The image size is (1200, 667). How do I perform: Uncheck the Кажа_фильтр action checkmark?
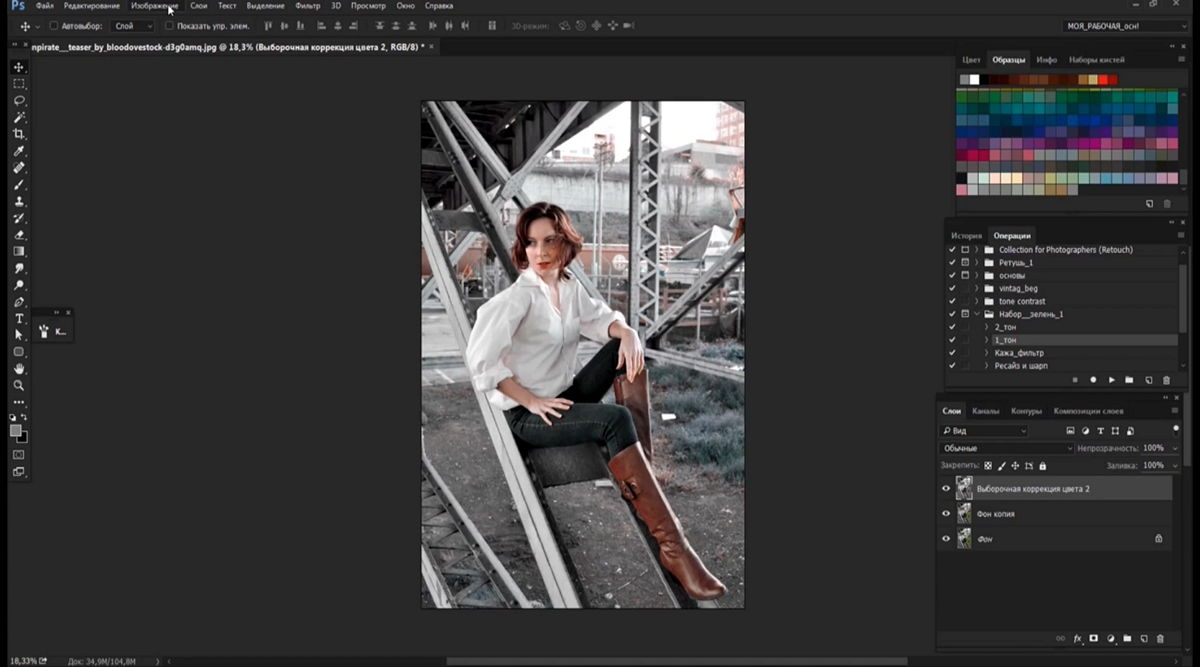[x=952, y=353]
